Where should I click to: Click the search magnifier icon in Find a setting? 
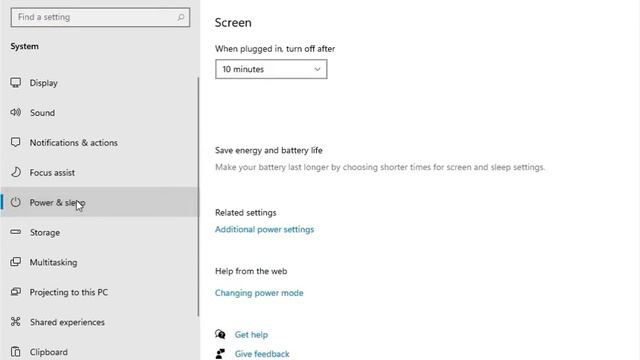pos(180,17)
